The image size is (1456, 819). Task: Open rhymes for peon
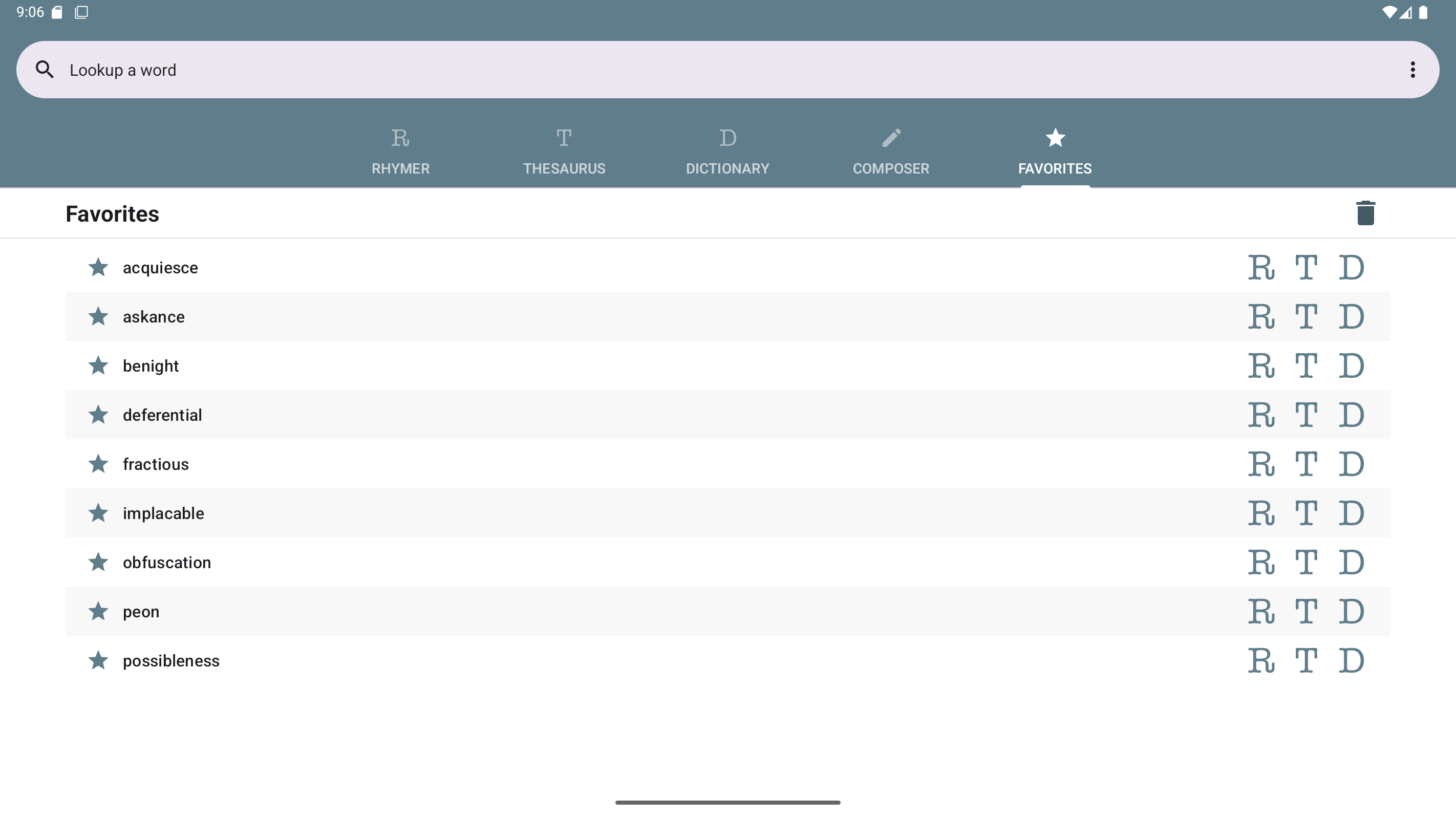(x=1261, y=612)
